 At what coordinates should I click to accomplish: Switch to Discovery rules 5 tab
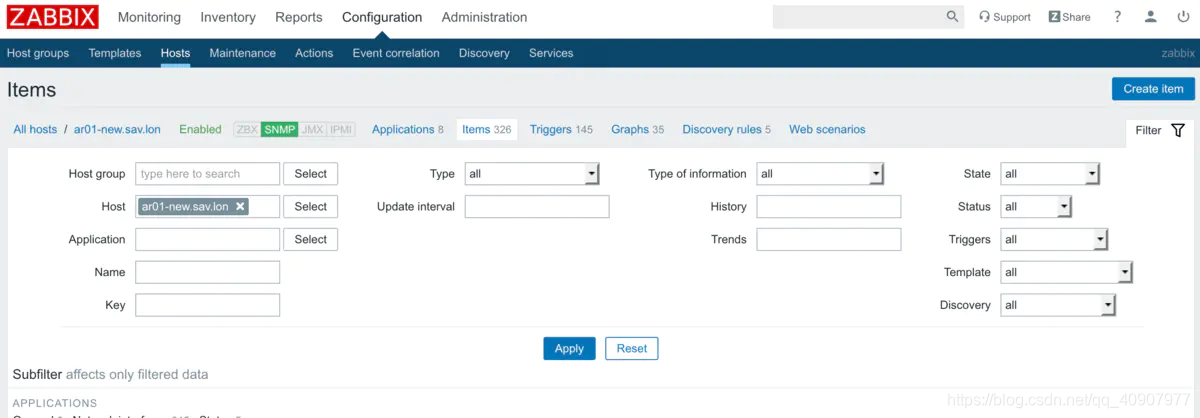(727, 129)
